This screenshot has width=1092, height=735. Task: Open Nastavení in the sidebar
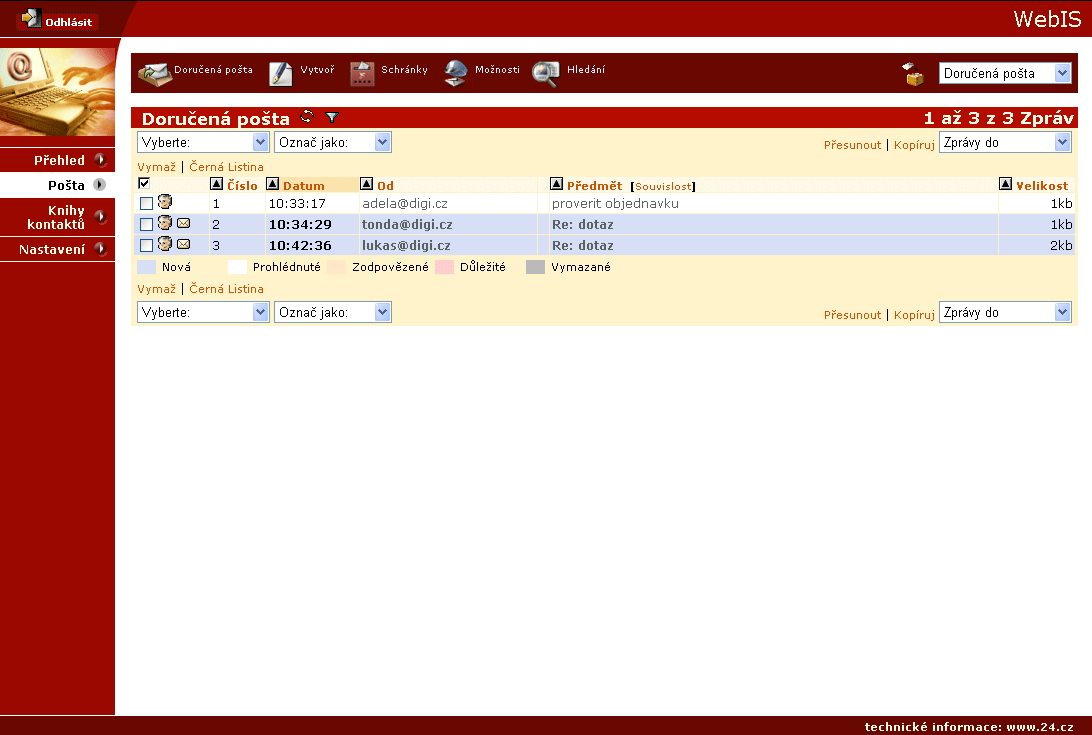pyautogui.click(x=52, y=249)
